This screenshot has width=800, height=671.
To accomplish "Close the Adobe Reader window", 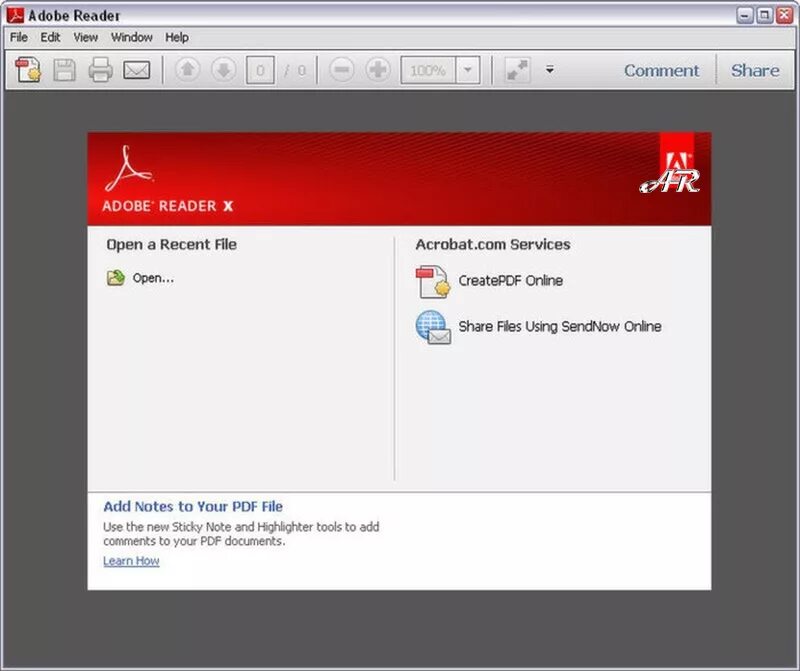I will (784, 15).
